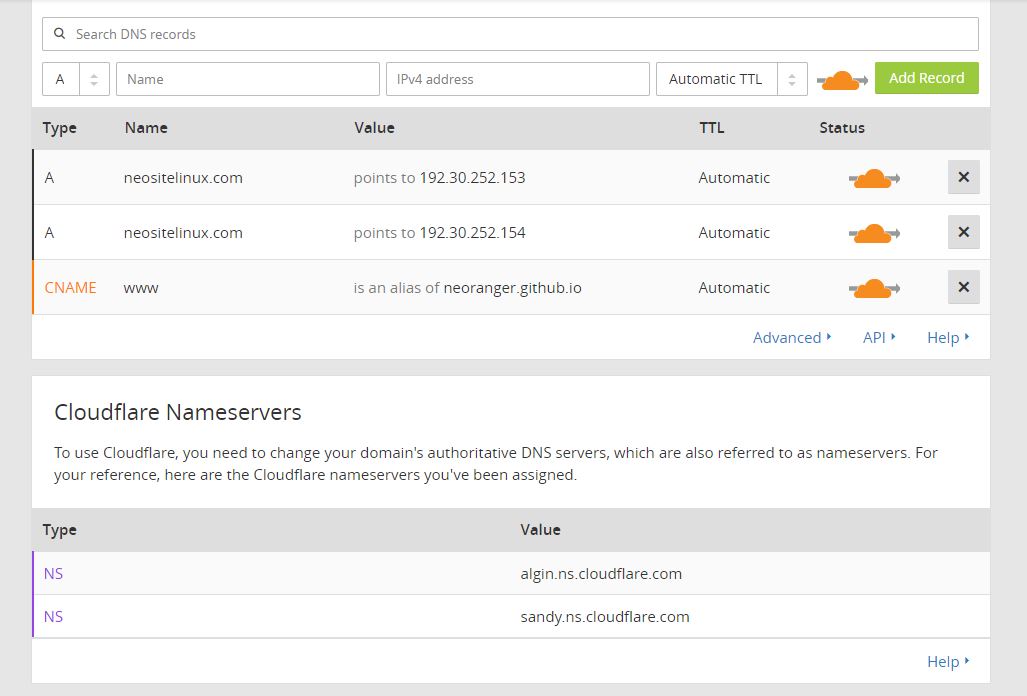This screenshot has height=696, width=1027.
Task: Click the magnifier icon in DNS search
Action: click(x=60, y=34)
